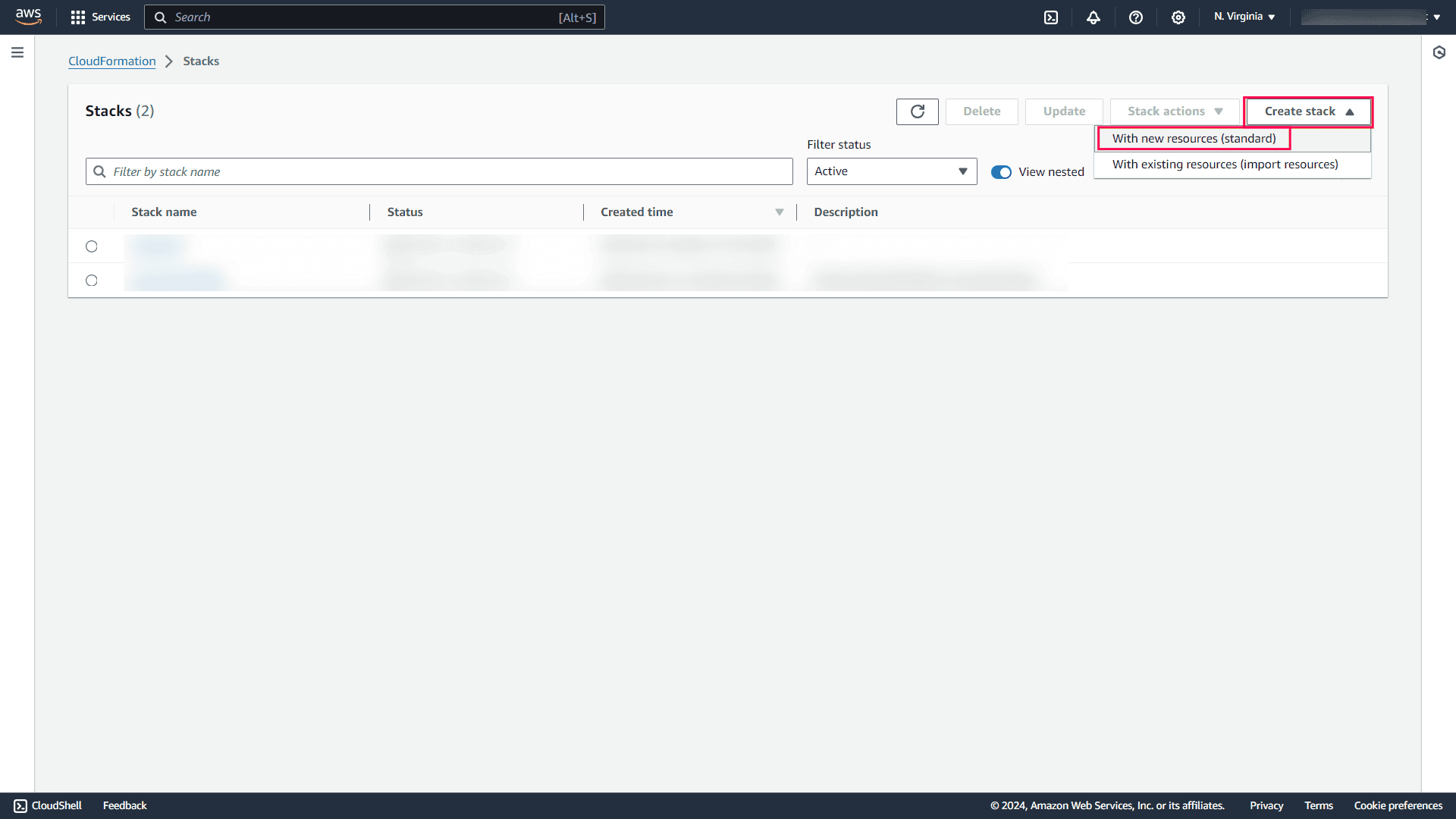
Task: Open the Amazon Q assistant panel
Action: 1440,52
